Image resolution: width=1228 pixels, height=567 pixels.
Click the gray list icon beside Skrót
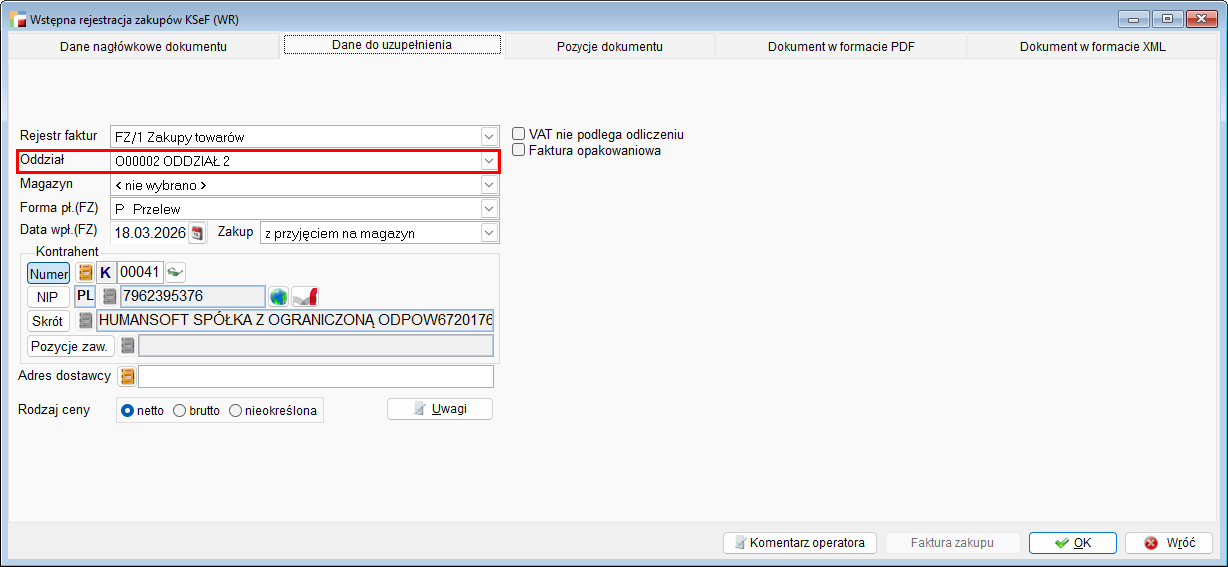(x=86, y=321)
